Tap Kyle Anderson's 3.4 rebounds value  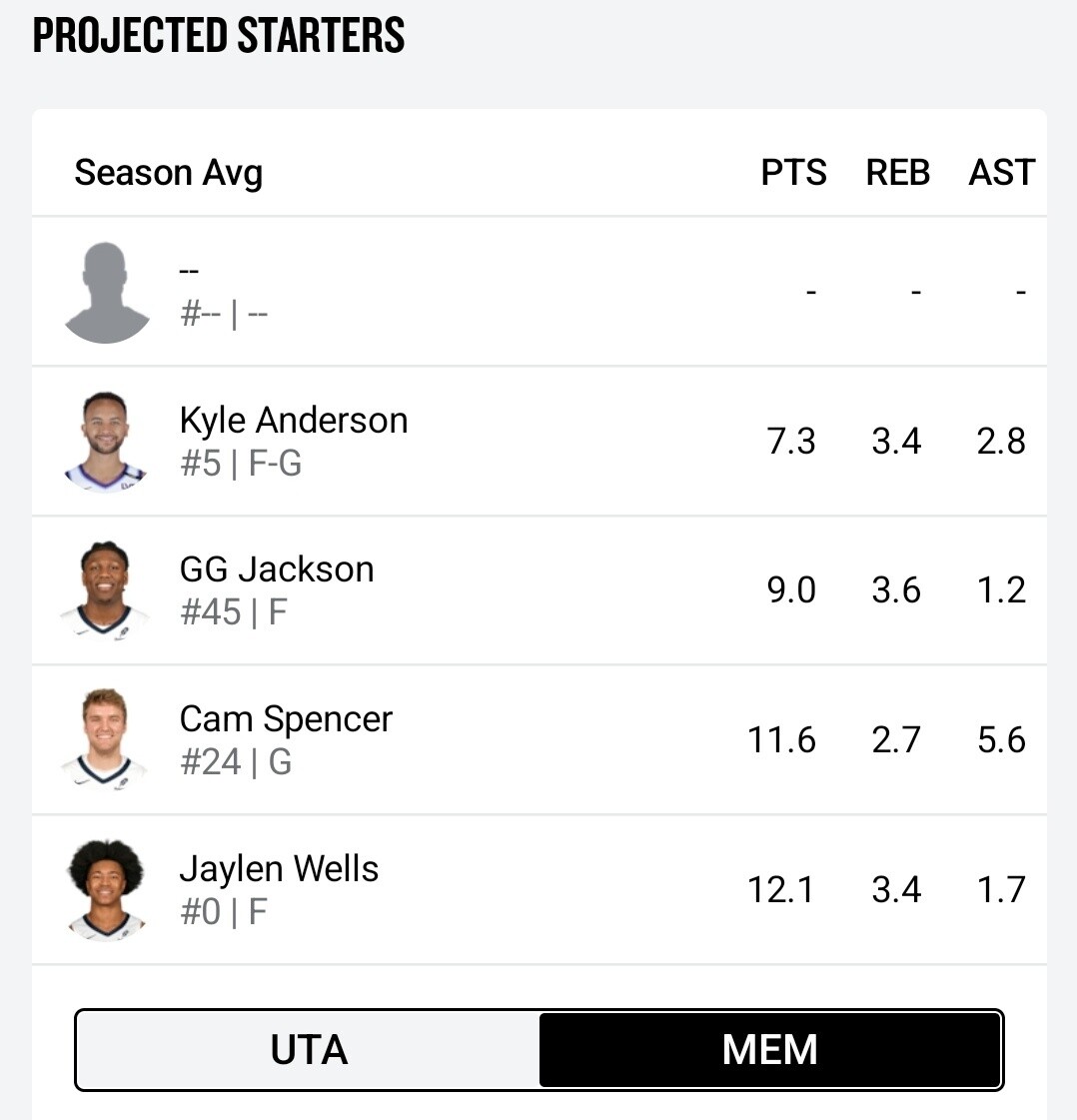click(896, 442)
